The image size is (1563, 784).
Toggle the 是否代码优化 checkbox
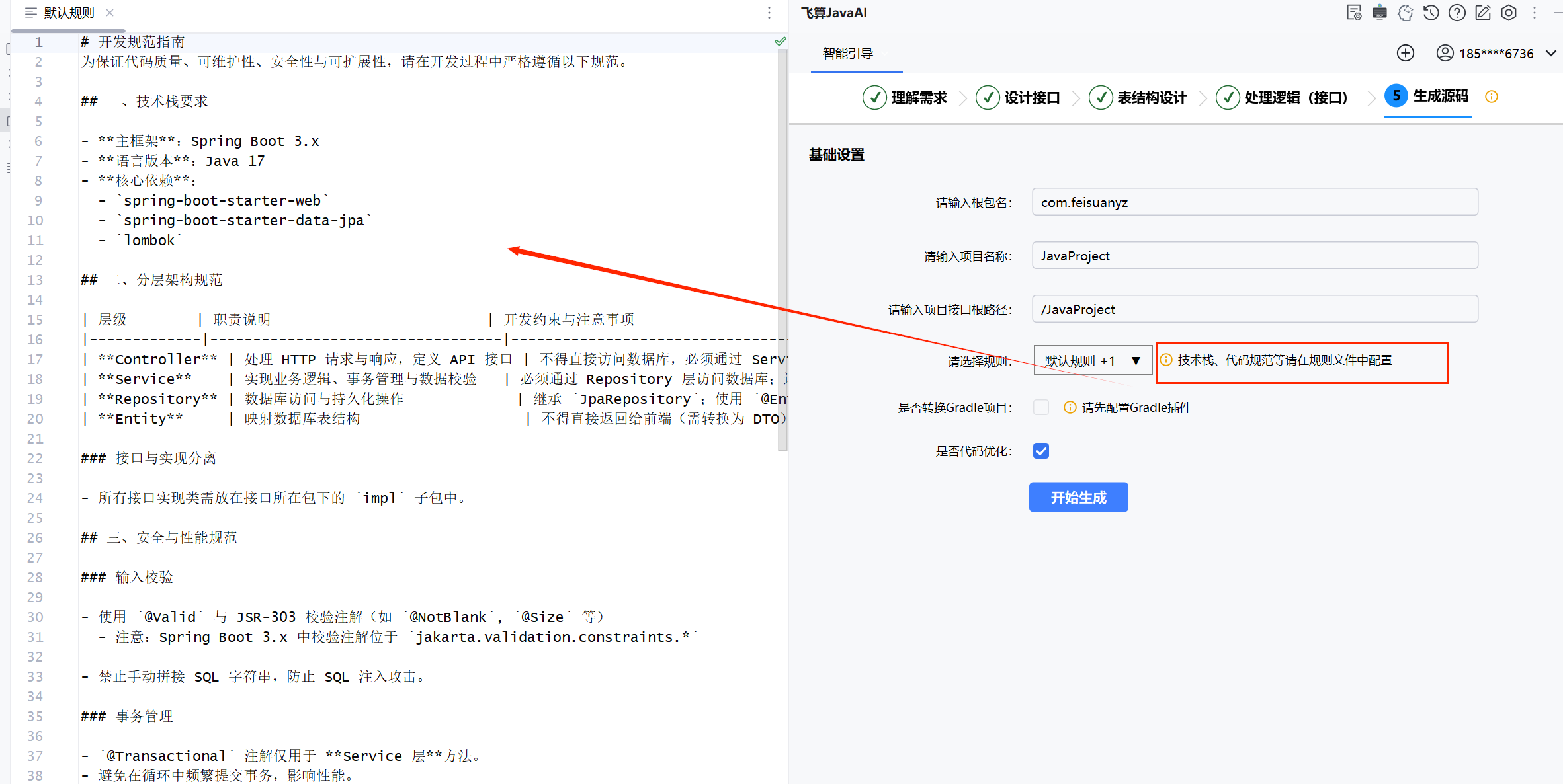point(1040,451)
